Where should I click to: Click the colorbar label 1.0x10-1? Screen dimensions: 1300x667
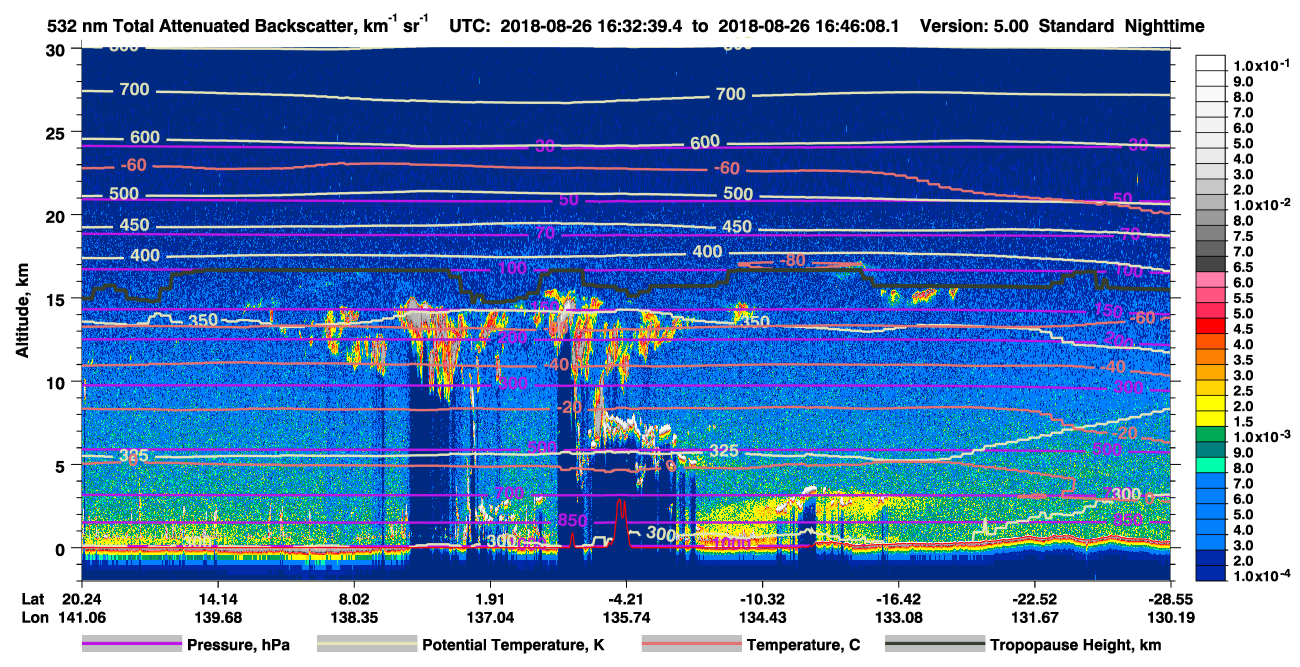[x=1262, y=66]
